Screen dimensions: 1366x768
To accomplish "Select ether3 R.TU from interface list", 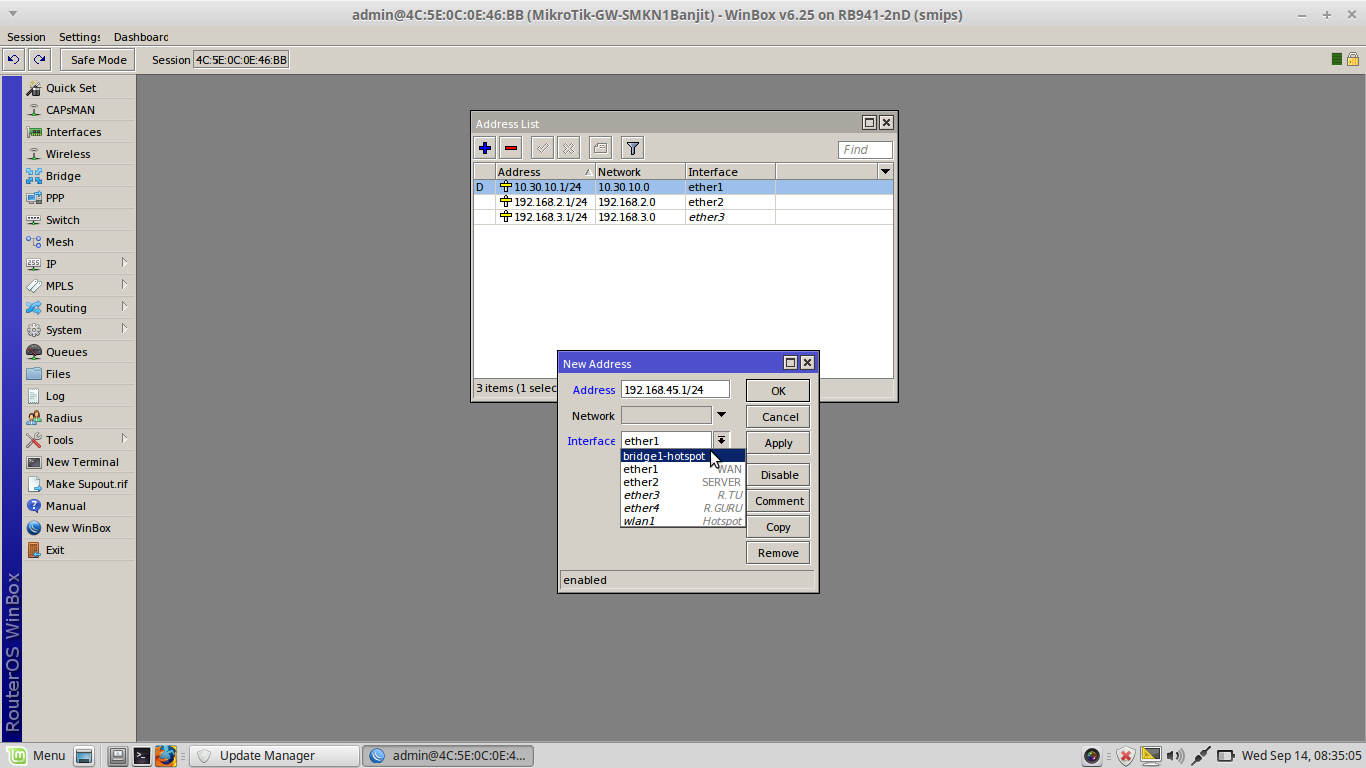I will (683, 495).
